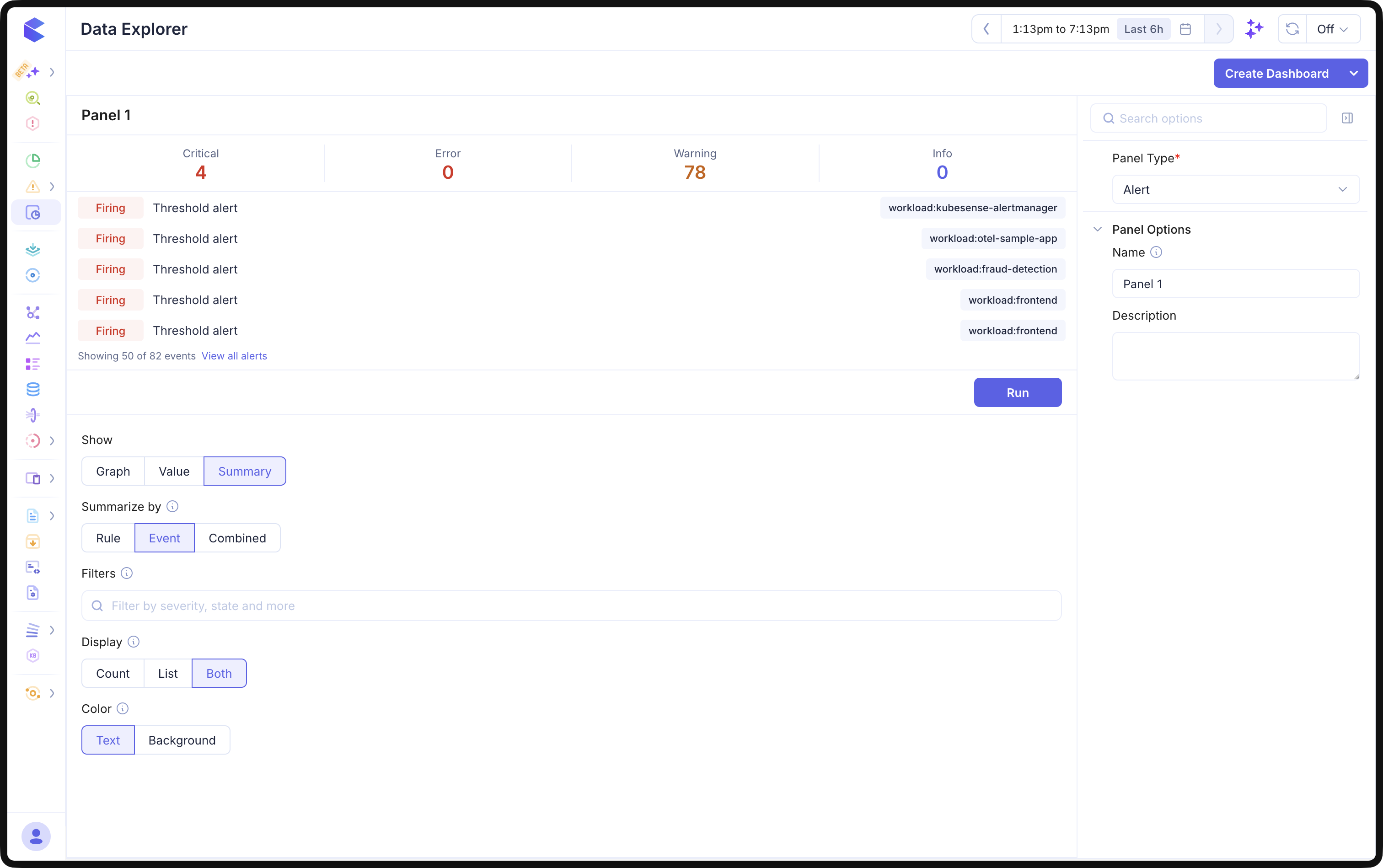Click the refresh icon beside Off
Image resolution: width=1383 pixels, height=868 pixels.
coord(1292,29)
